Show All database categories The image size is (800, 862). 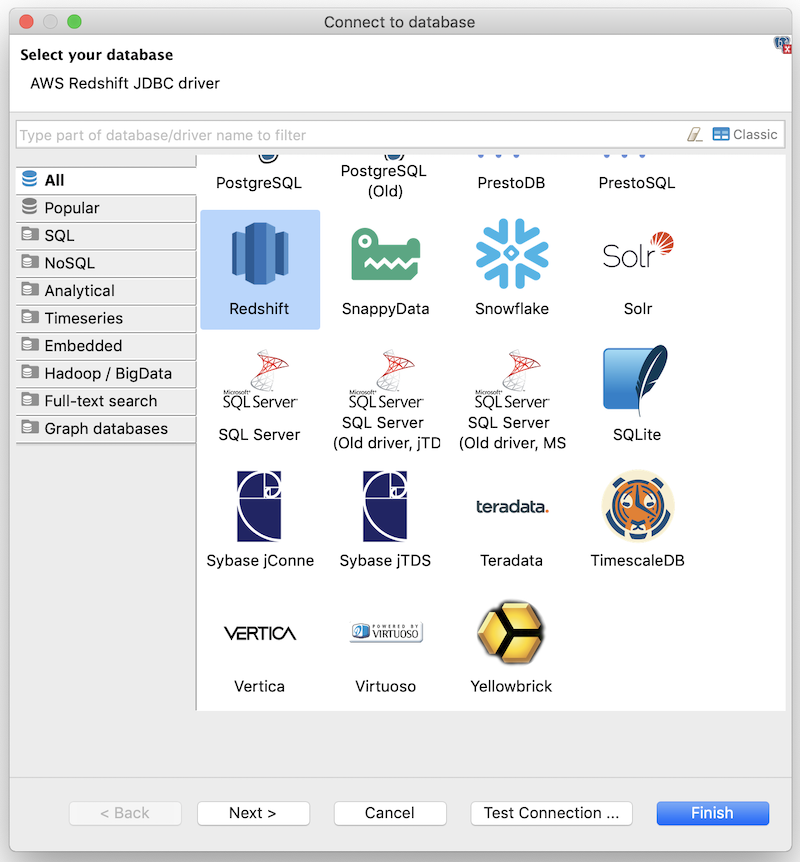[x=106, y=180]
